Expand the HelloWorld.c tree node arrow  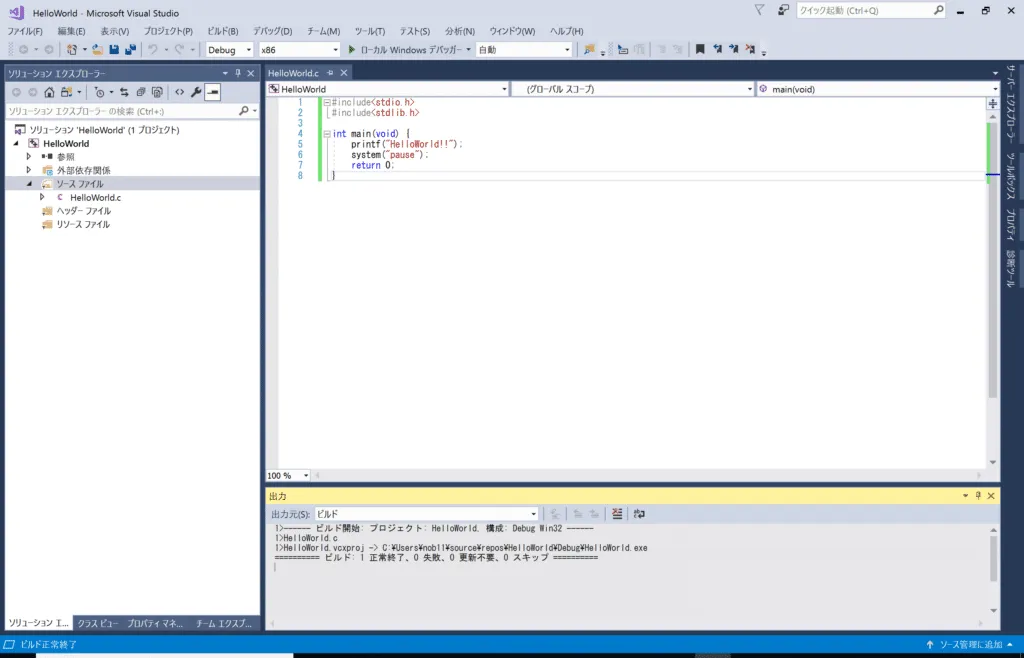pos(42,197)
